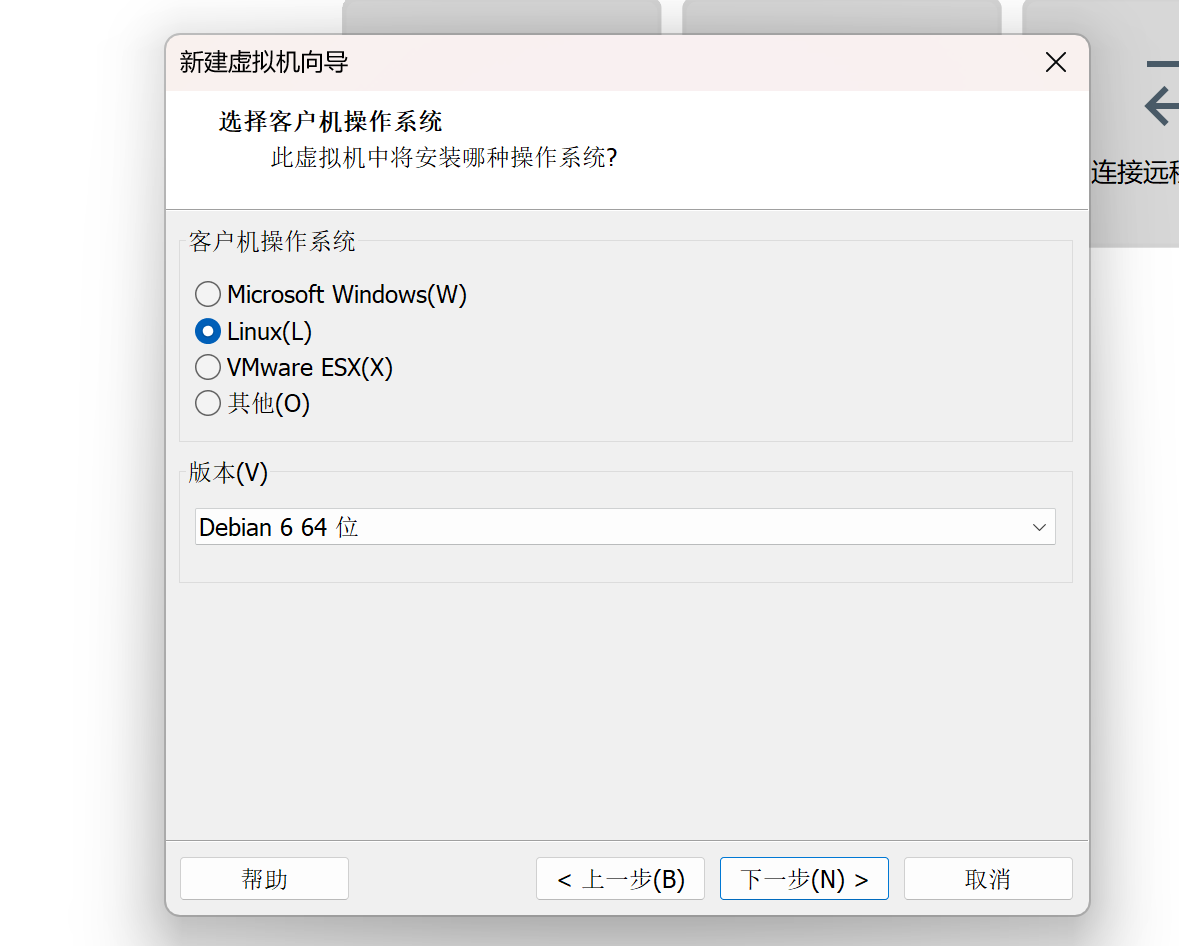Expand the version dropdown arrow
The height and width of the screenshot is (946, 1179).
pyautogui.click(x=1039, y=527)
